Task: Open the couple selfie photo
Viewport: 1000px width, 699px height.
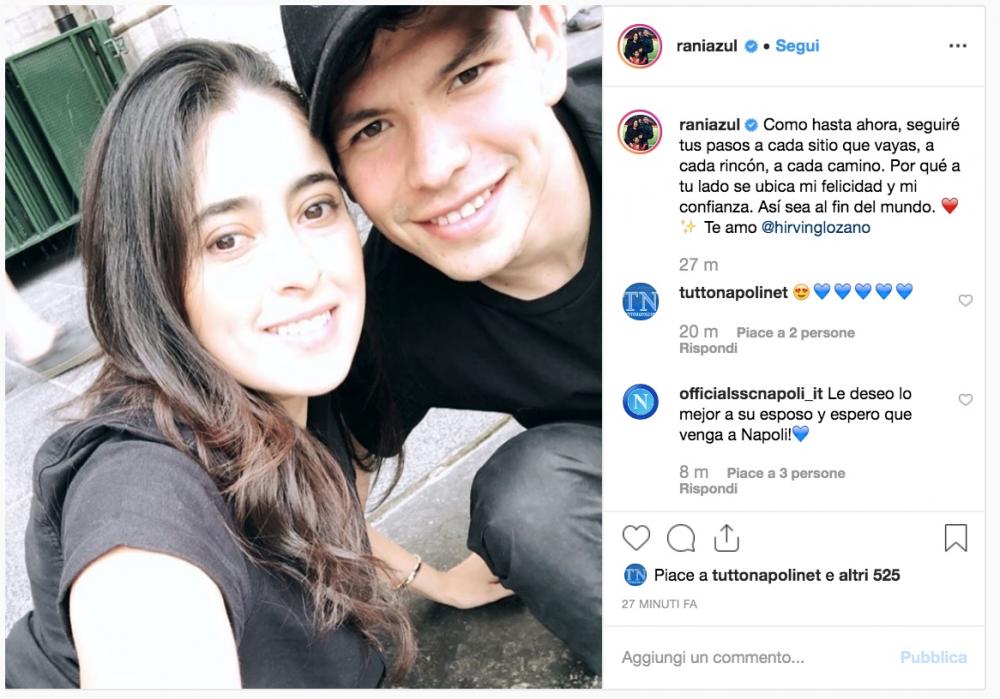Action: pos(303,347)
